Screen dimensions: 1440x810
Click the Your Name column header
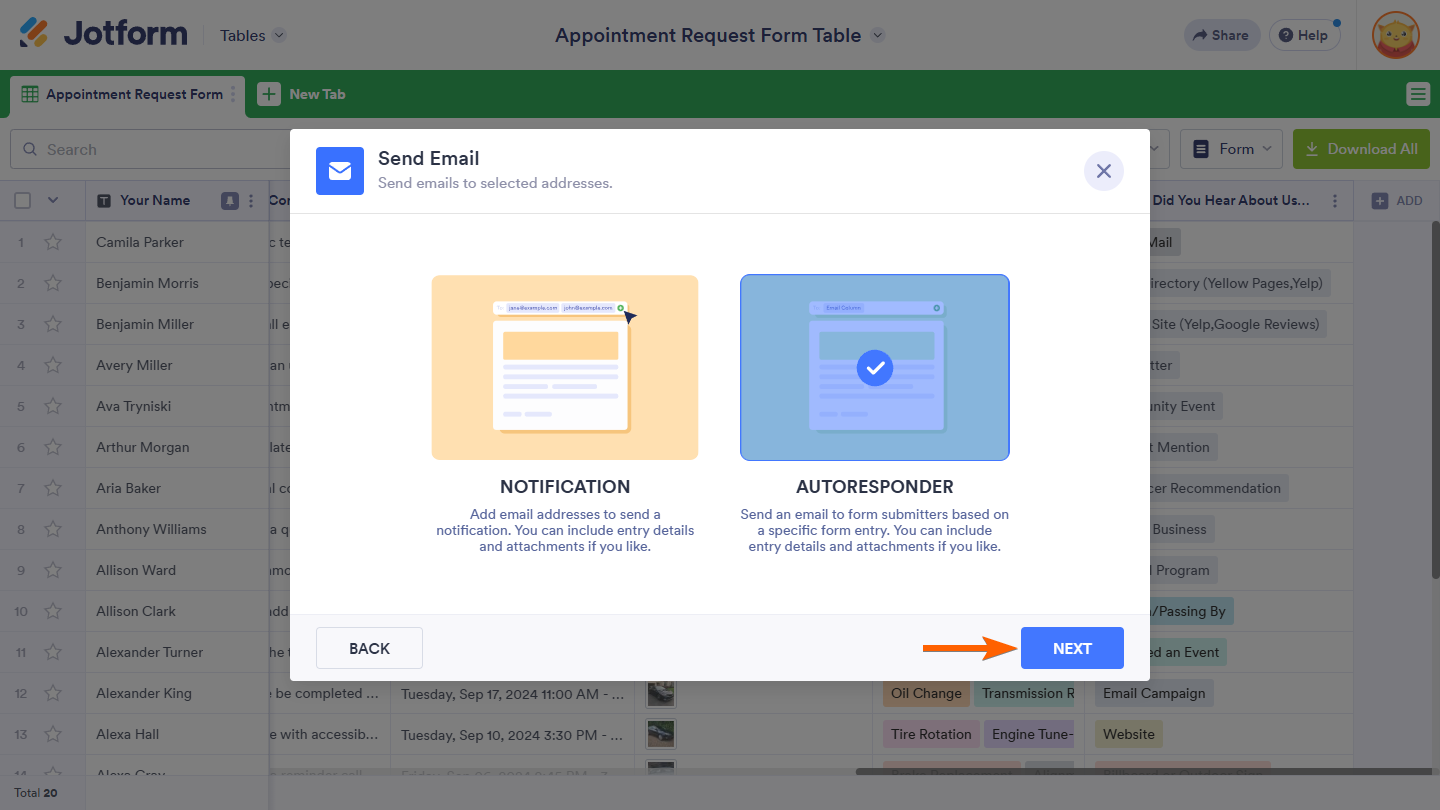point(155,200)
